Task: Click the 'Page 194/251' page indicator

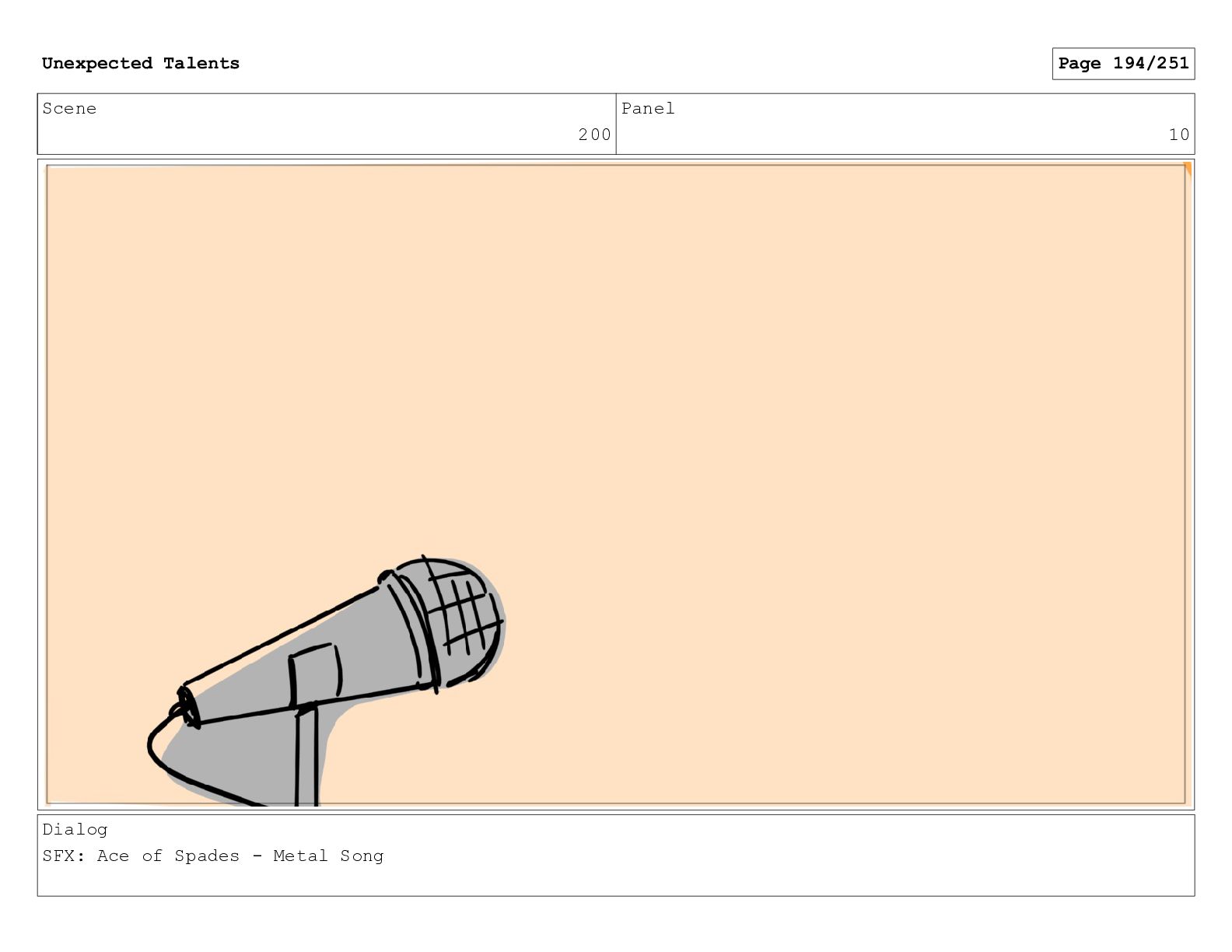Action: [1123, 64]
